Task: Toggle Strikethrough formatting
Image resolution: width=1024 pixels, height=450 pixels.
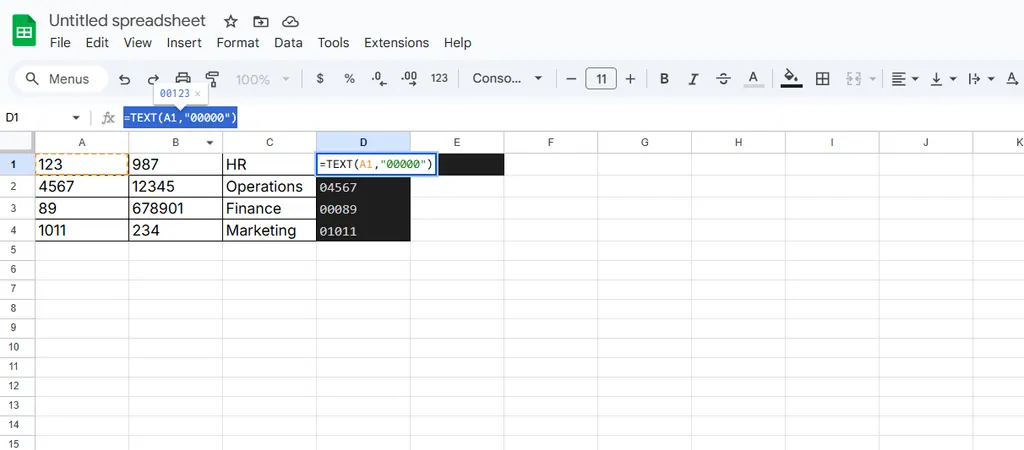Action: click(x=723, y=79)
